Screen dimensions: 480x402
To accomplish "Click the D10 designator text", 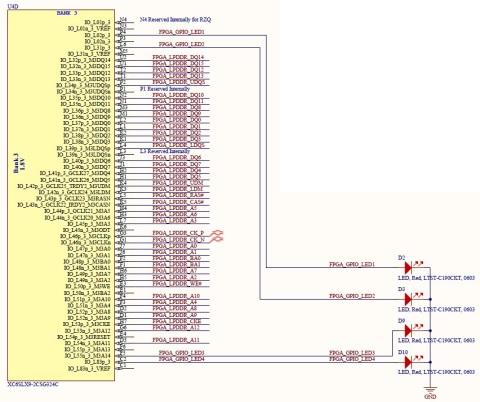I will pos(403,352).
